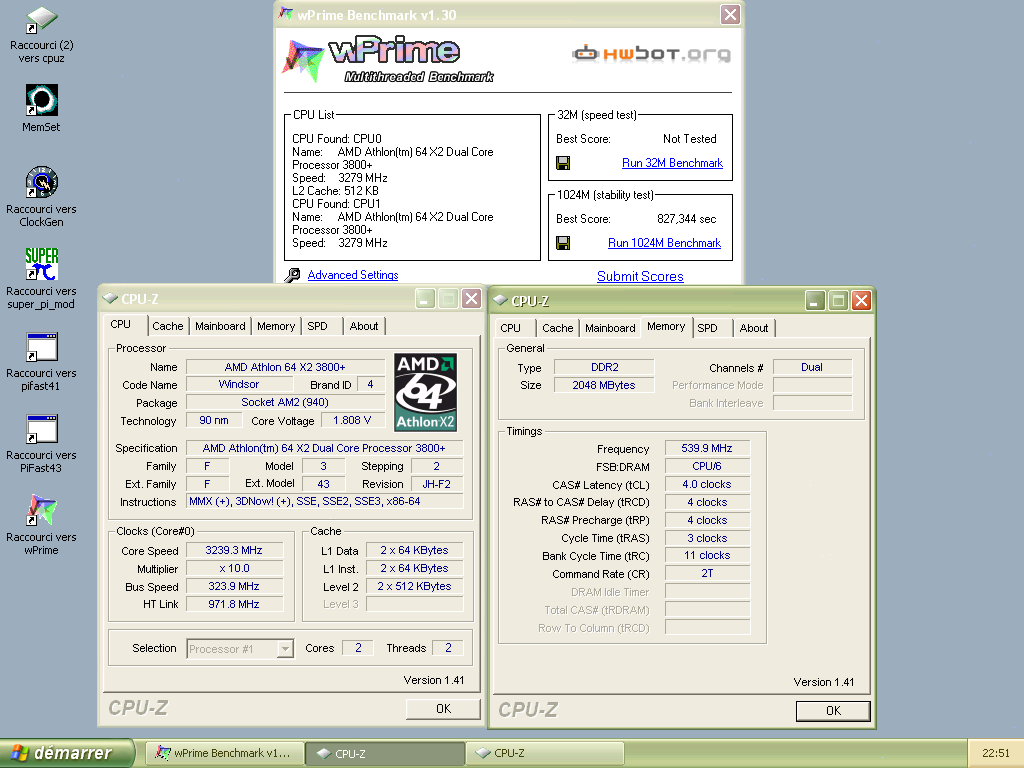Click the Submit Scores link
Image resolution: width=1024 pixels, height=768 pixels.
(640, 276)
